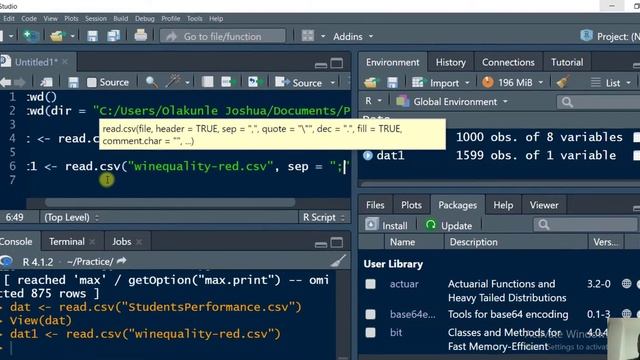The height and width of the screenshot is (360, 640).
Task: Go back to previous source location
Action: coord(6,82)
